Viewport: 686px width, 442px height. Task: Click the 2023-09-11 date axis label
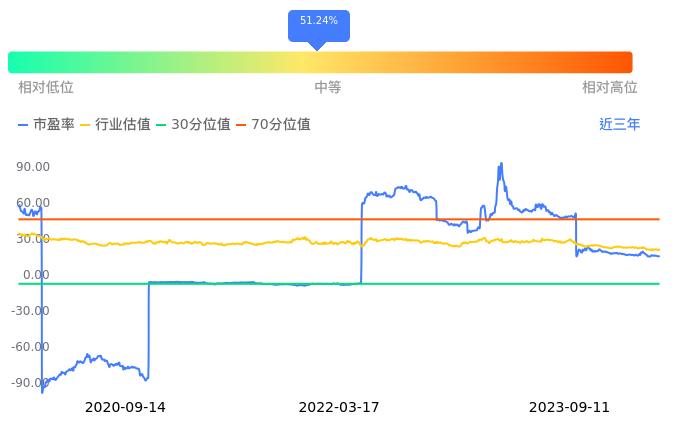[569, 408]
